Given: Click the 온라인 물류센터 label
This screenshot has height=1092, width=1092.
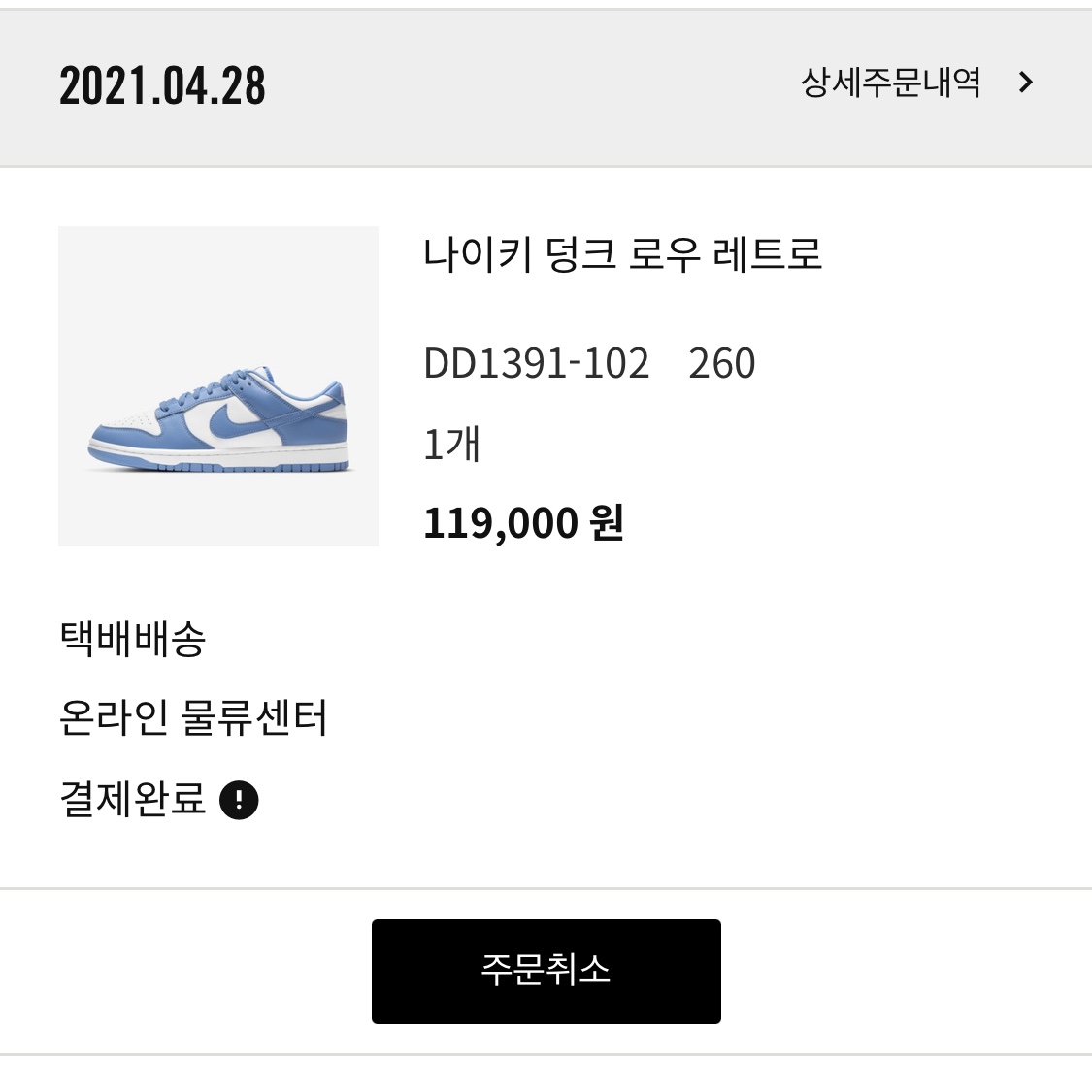Looking at the screenshot, I should point(193,718).
